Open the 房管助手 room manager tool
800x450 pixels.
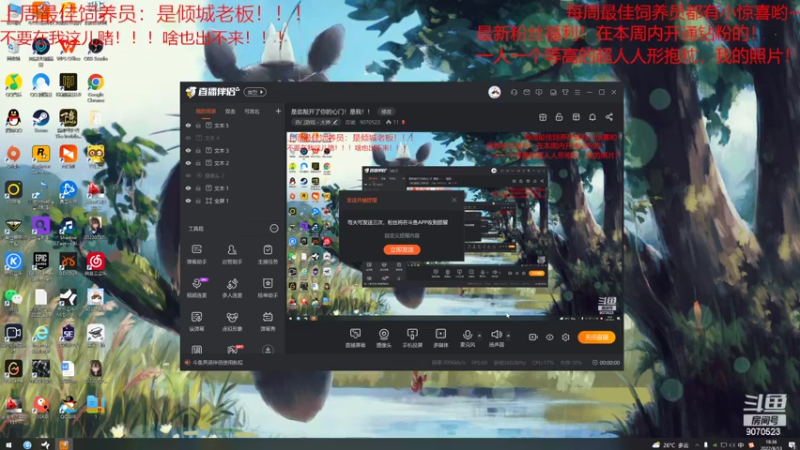(x=232, y=254)
